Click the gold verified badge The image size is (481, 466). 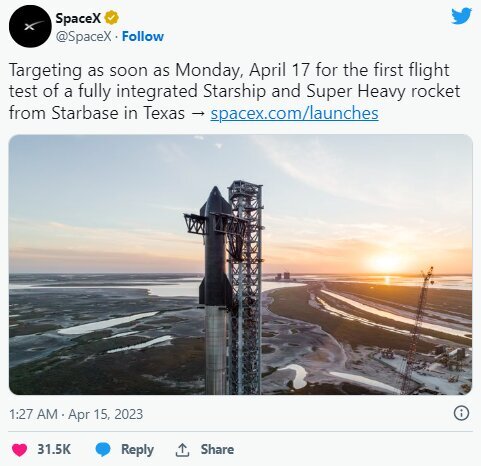[112, 18]
